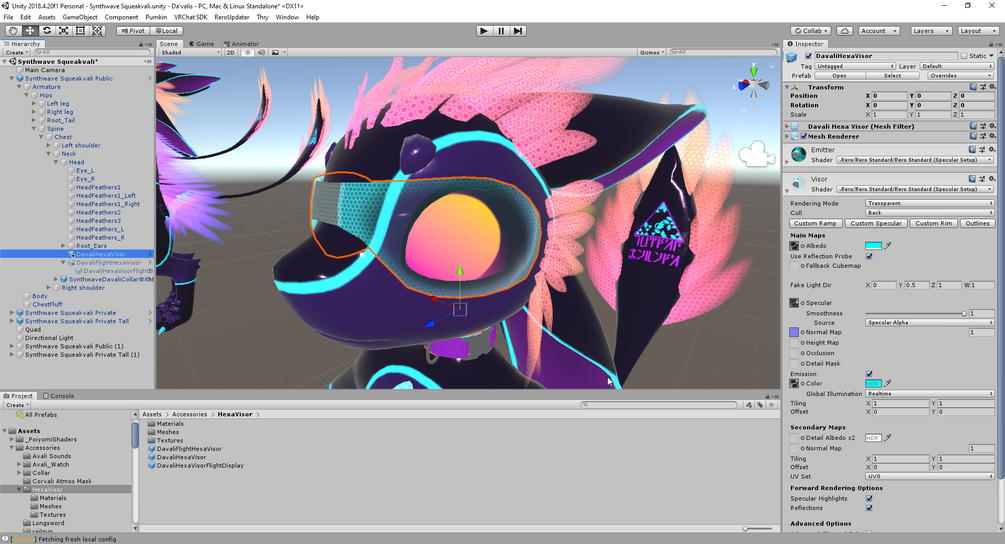This screenshot has height=544, width=1005.
Task: Toggle Specular Highlights checkbox
Action: coord(869,498)
